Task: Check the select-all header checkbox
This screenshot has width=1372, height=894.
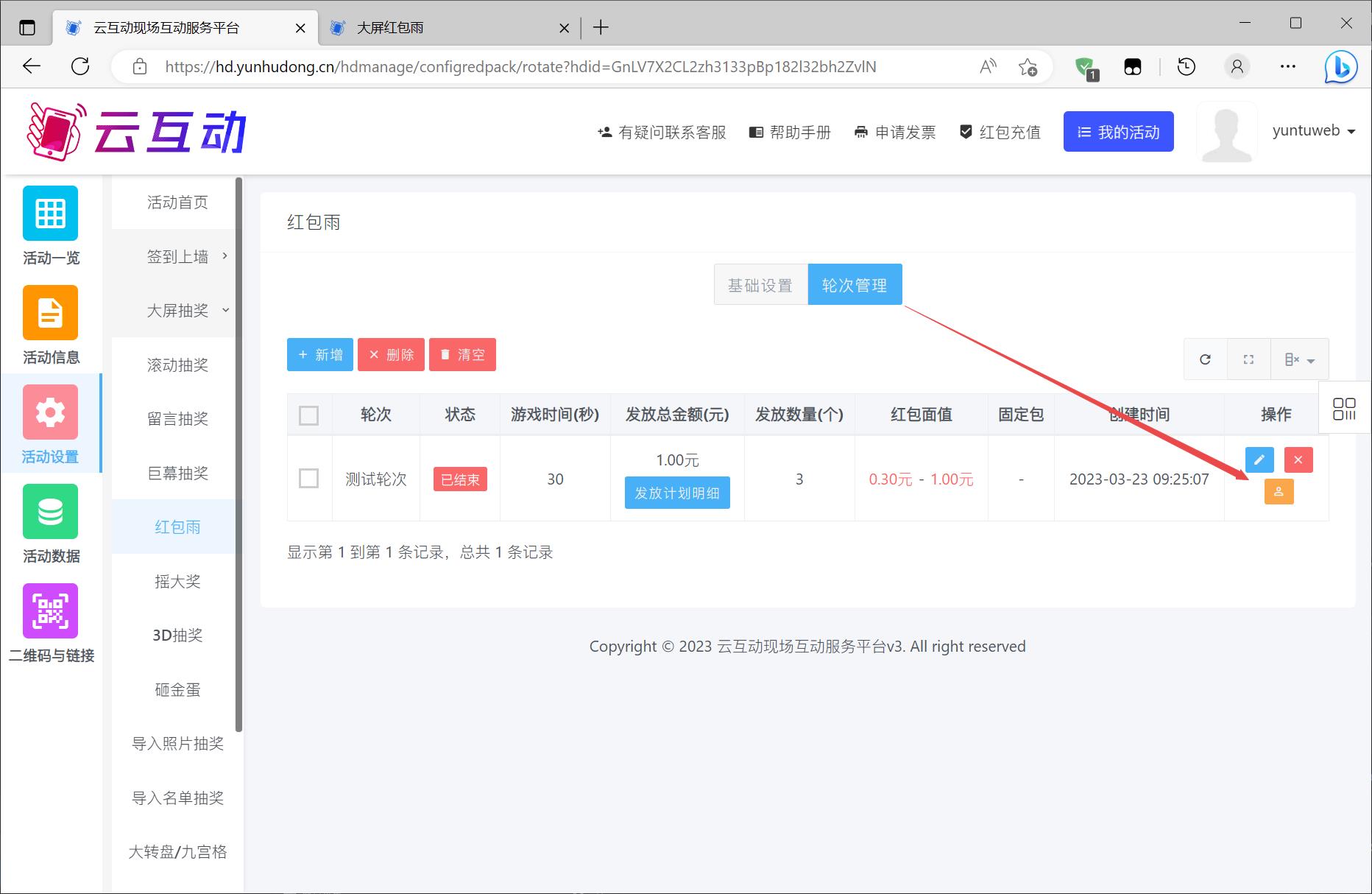Action: tap(309, 415)
